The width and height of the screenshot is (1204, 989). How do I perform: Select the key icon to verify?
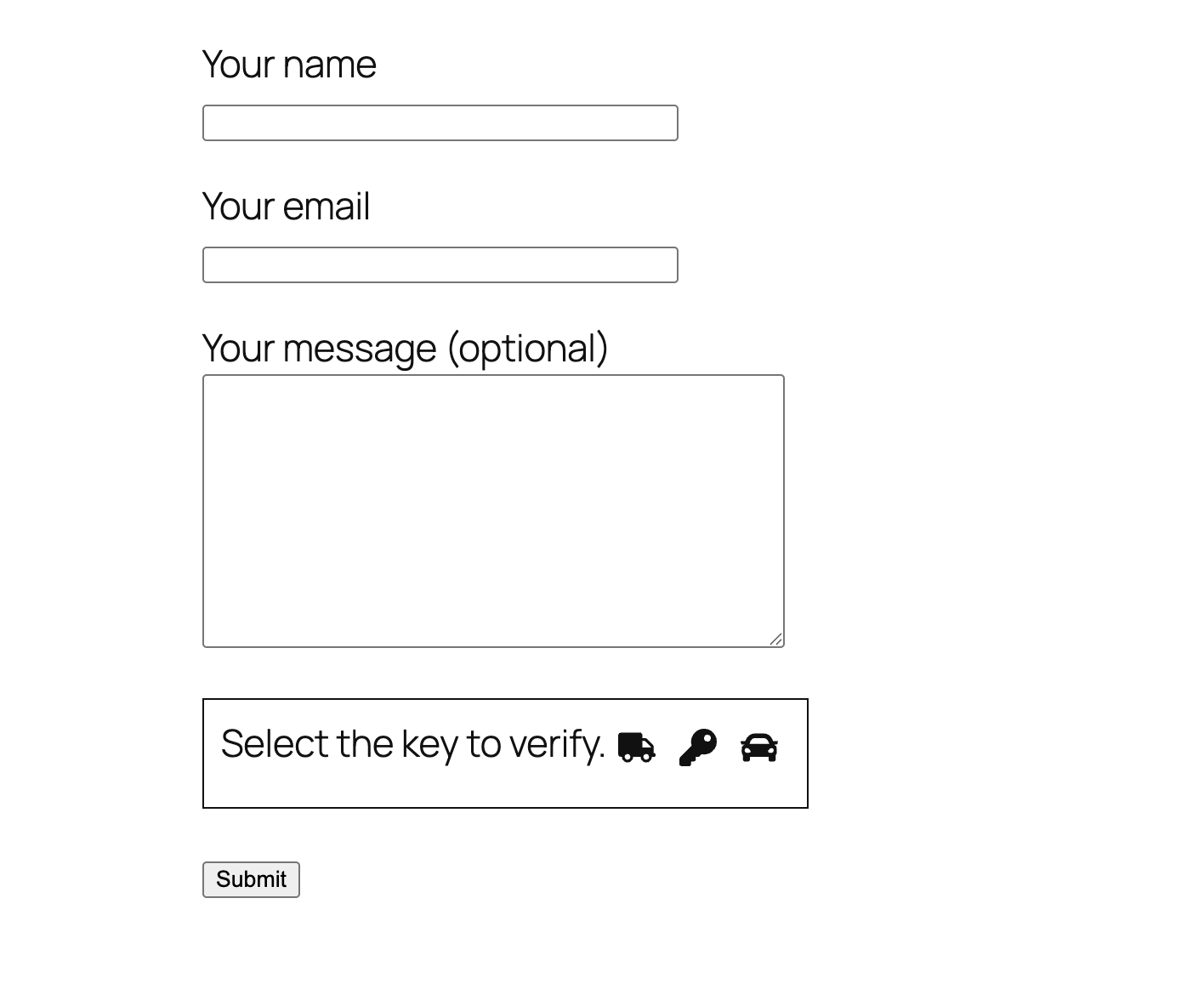[x=698, y=747]
